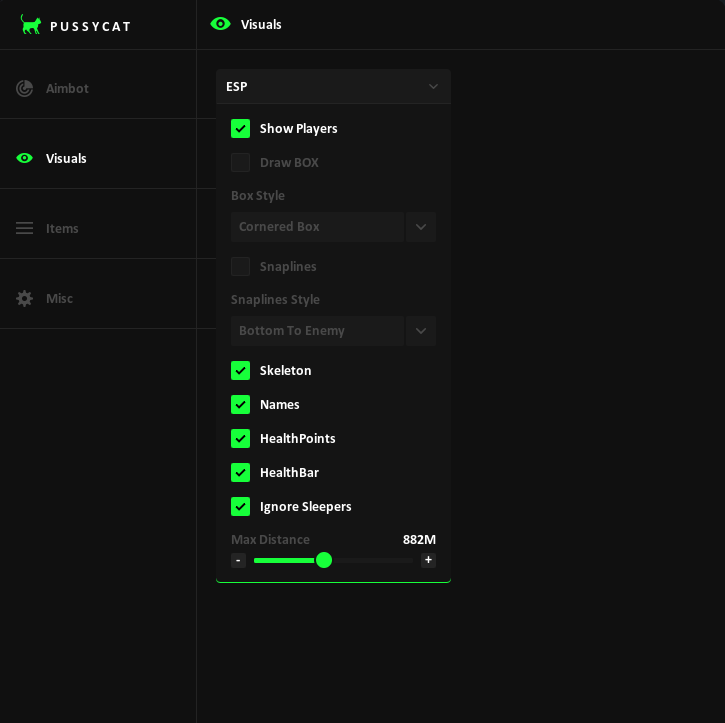Select the Items label in the sidebar

[62, 228]
